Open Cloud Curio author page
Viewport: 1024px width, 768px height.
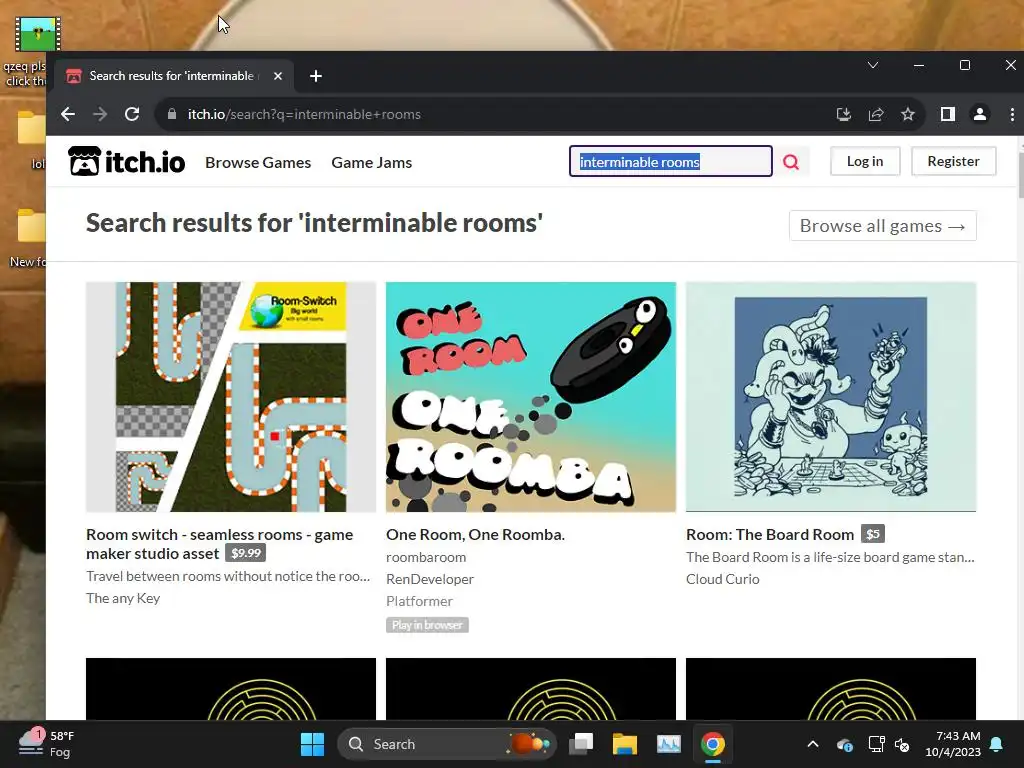(x=722, y=579)
